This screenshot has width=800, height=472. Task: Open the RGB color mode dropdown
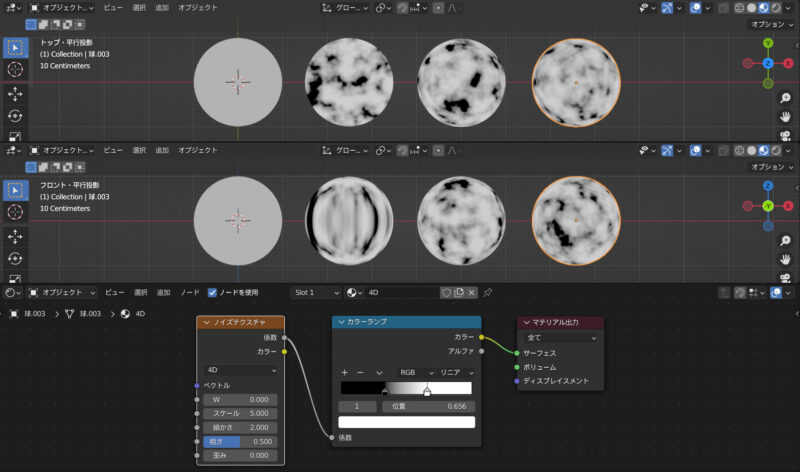tap(416, 372)
